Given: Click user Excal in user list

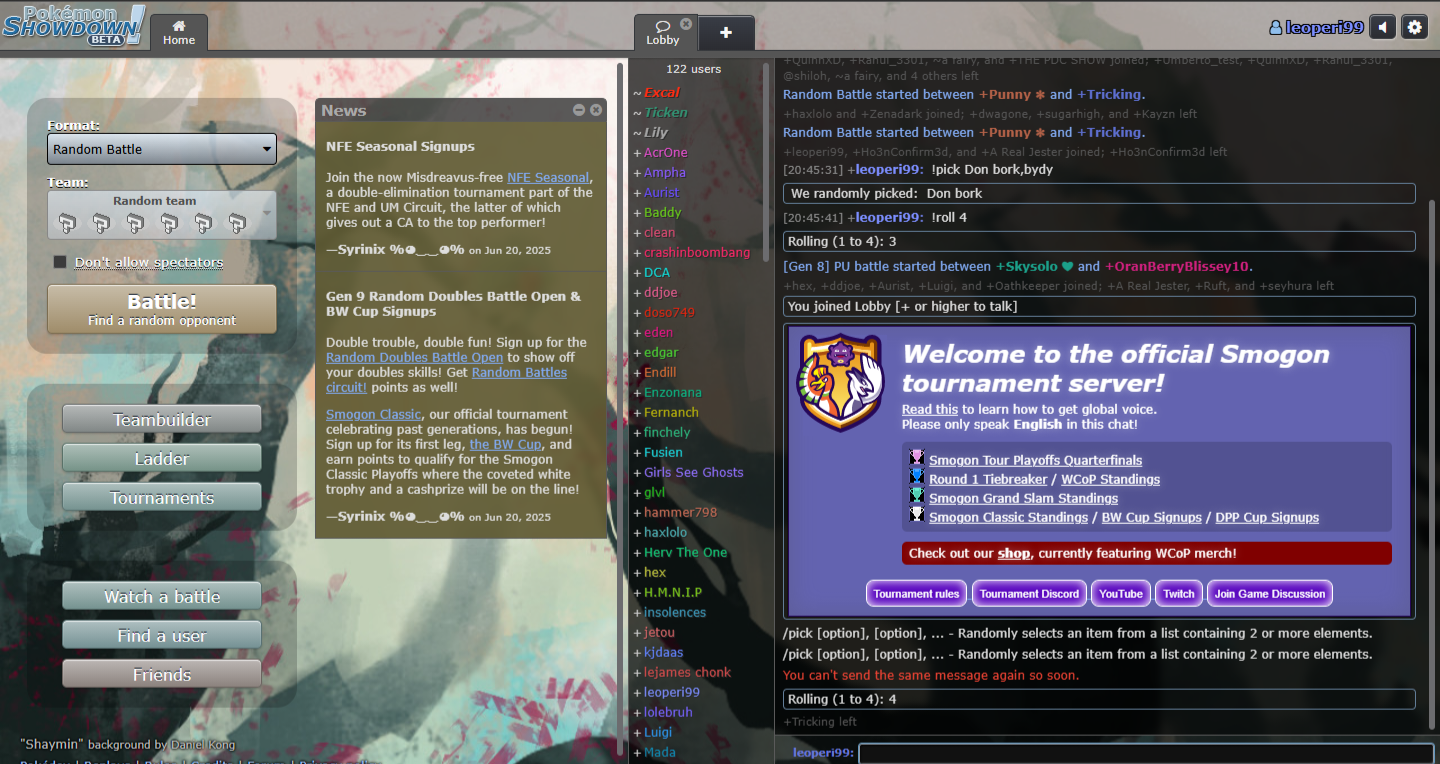Looking at the screenshot, I should 661,92.
